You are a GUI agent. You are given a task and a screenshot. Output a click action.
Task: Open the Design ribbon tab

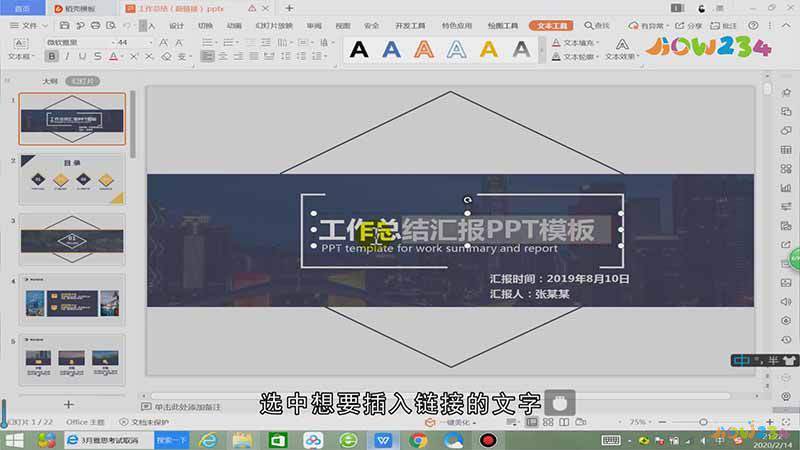pos(176,26)
